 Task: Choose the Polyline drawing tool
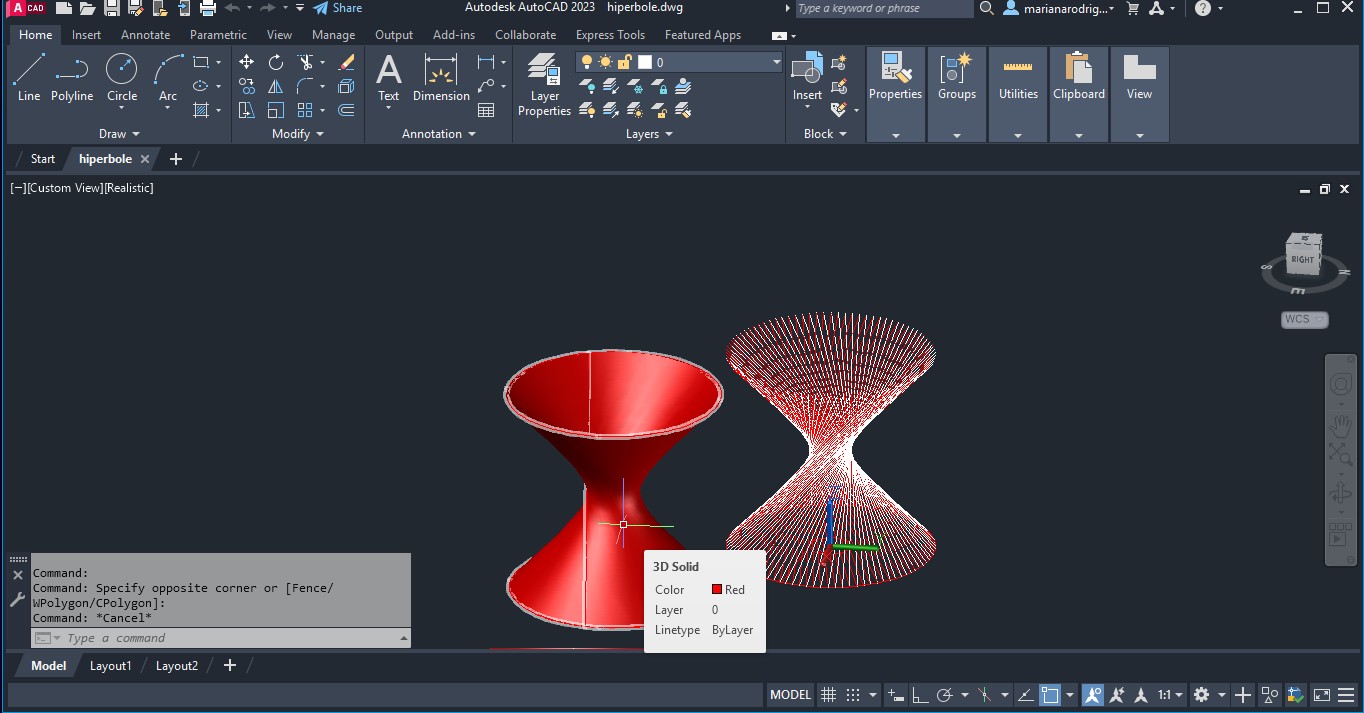coord(72,78)
